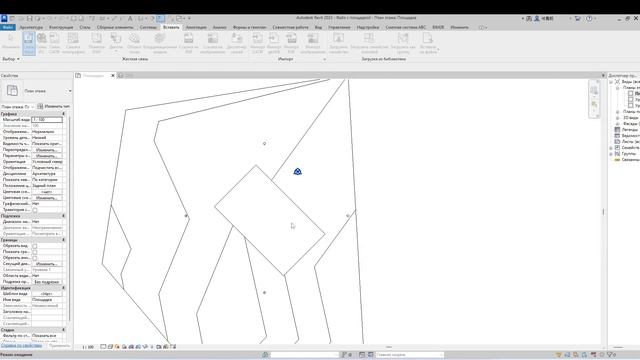The width and height of the screenshot is (640, 360).
Task: Click the Edit Type icon in Properties
Action: [40, 106]
